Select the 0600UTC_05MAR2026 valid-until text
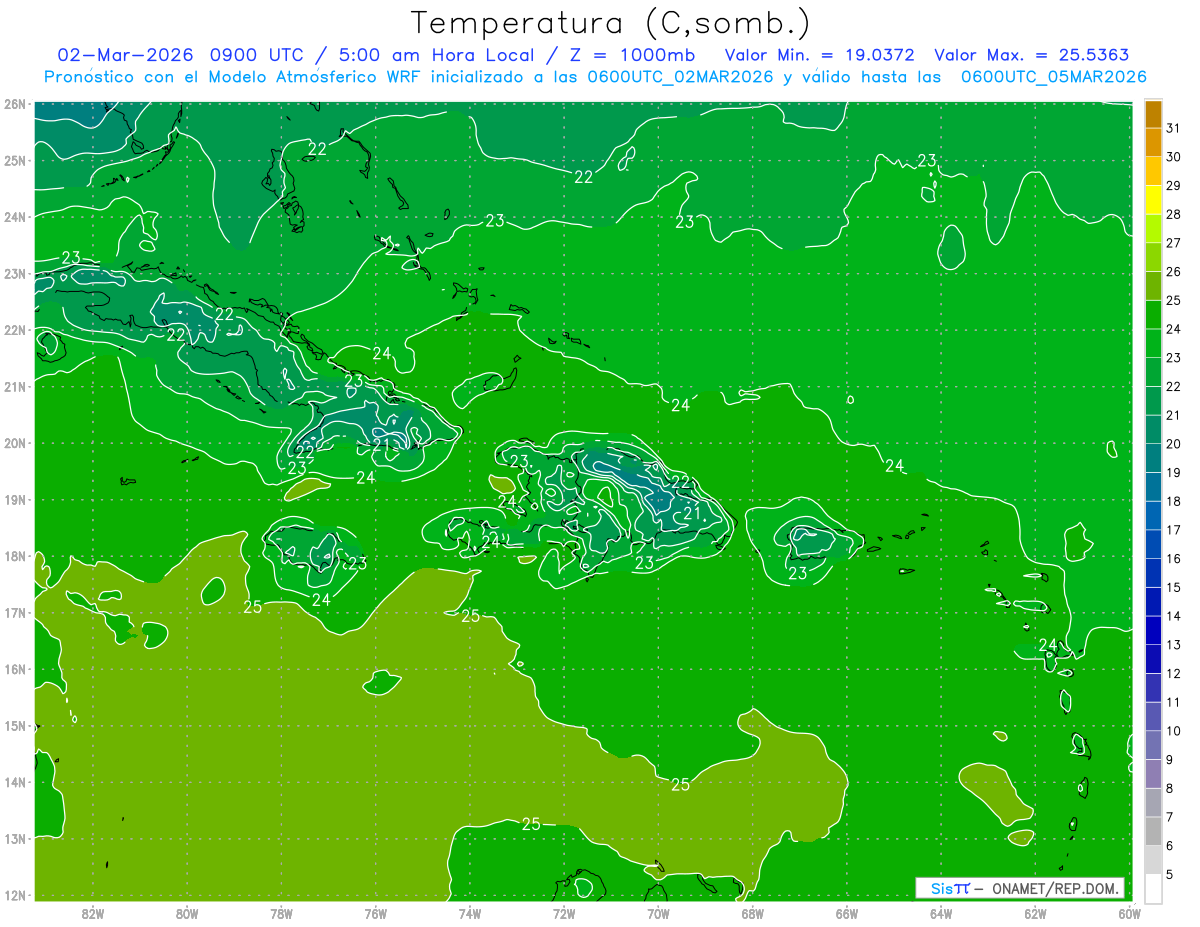Screen dimensions: 1200x927 tap(1052, 77)
